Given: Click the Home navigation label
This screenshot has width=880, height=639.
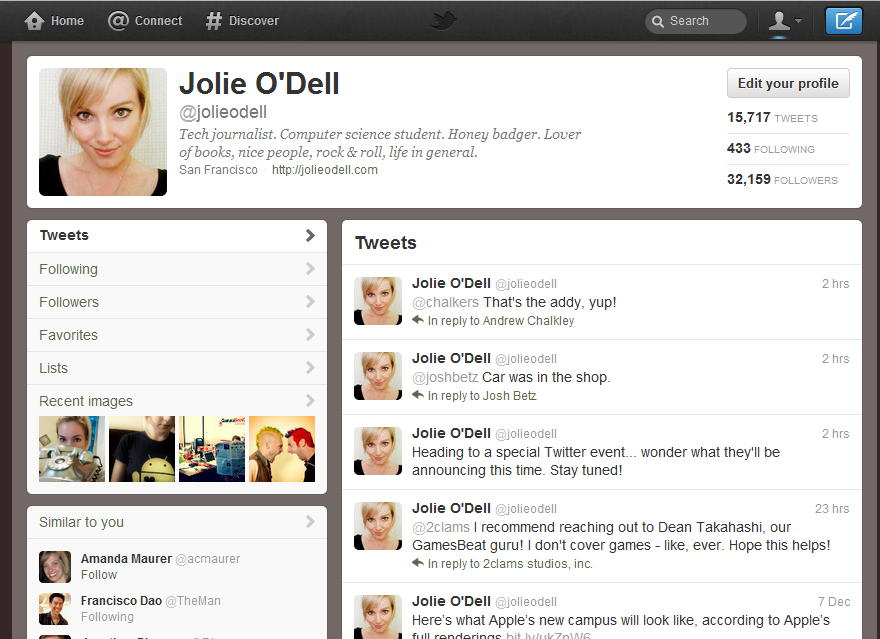Looking at the screenshot, I should [67, 21].
